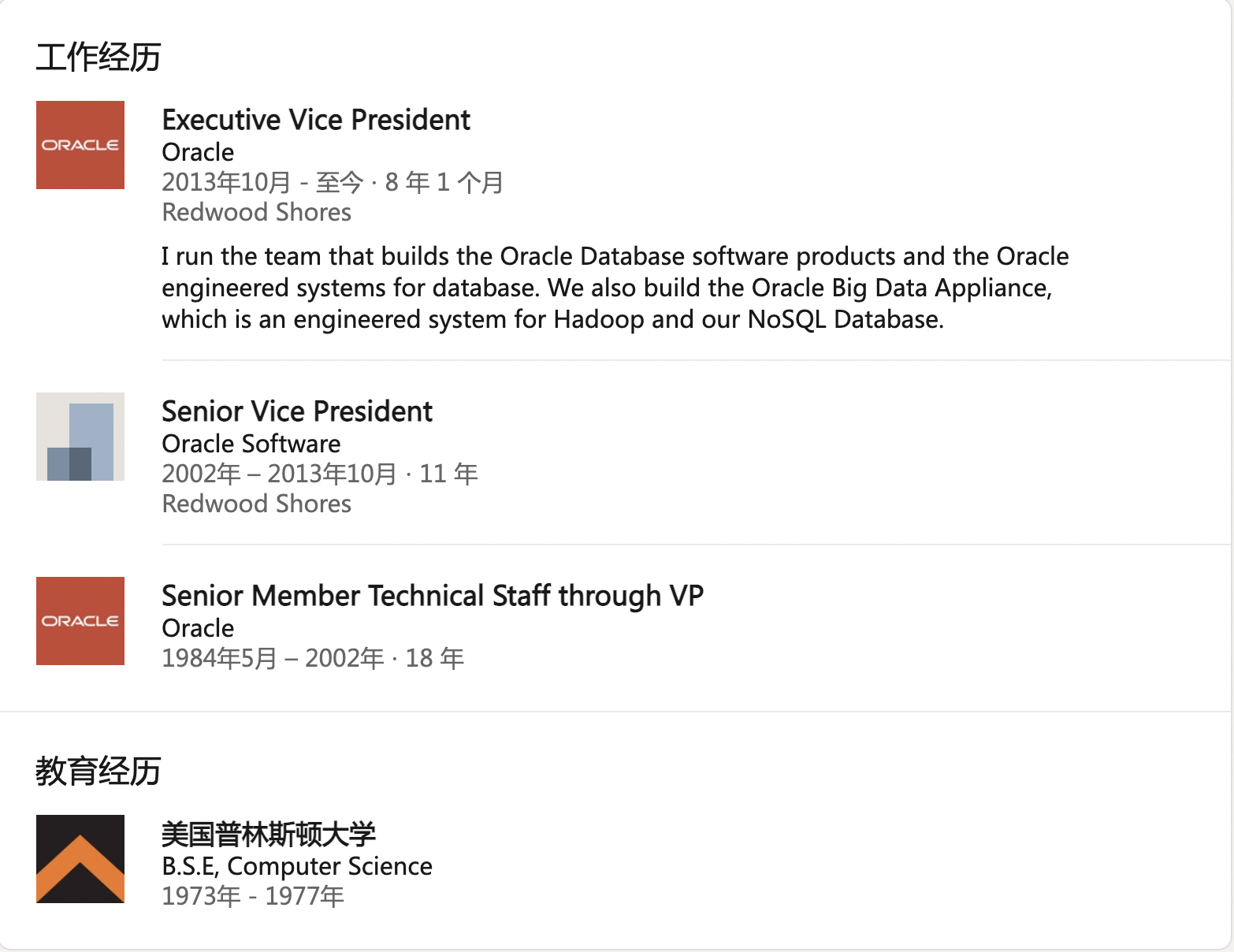Click the 1973年 - 1977年 education dates
The height and width of the screenshot is (952, 1234).
(253, 896)
